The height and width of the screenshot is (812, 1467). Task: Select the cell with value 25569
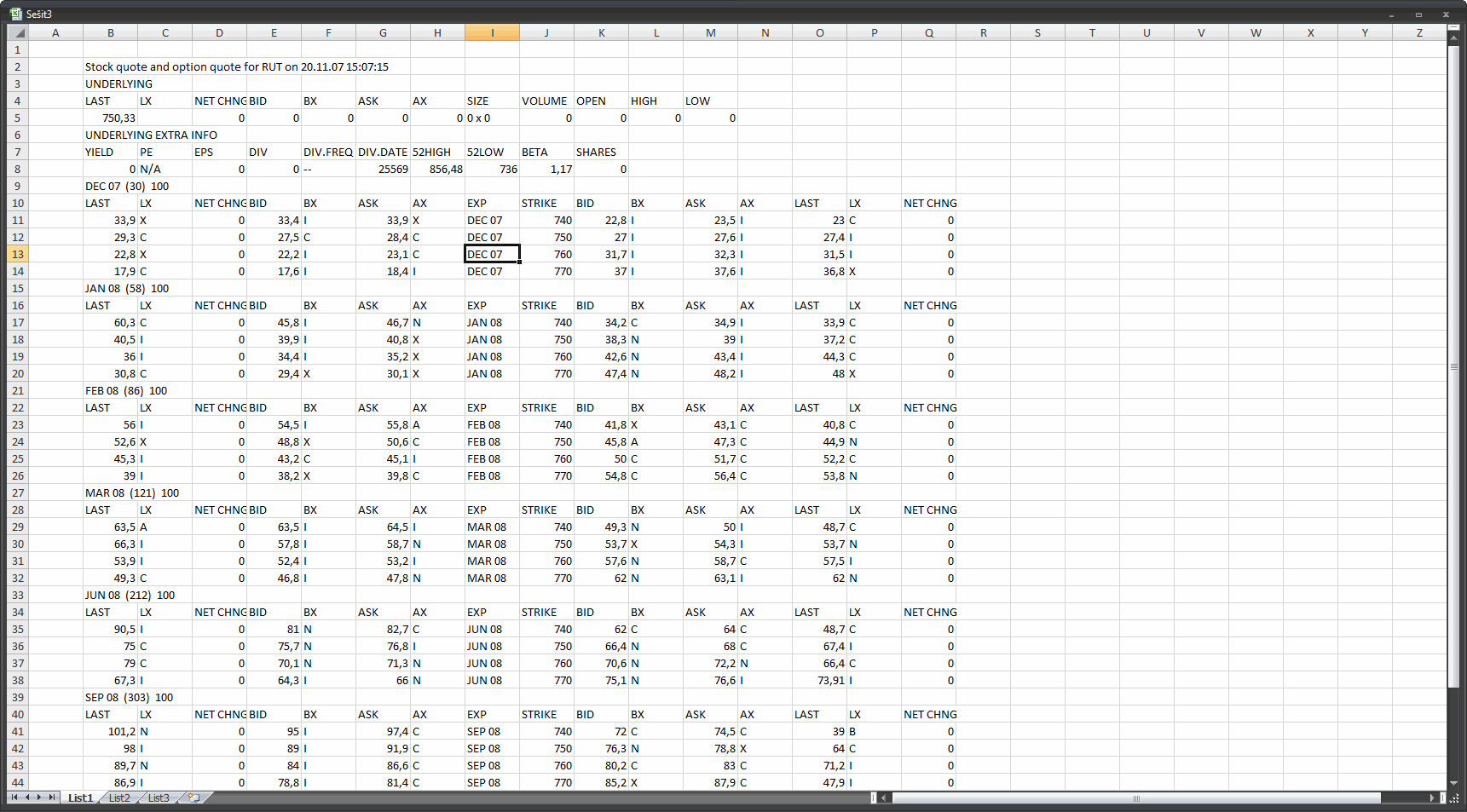(x=384, y=169)
